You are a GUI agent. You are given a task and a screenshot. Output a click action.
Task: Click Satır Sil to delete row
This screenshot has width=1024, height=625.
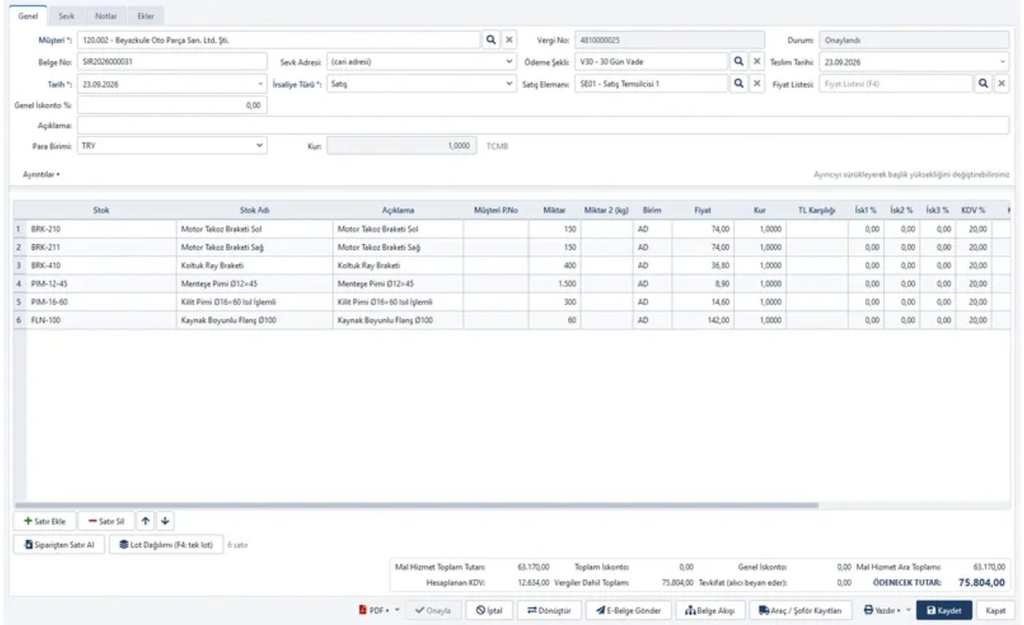106,521
